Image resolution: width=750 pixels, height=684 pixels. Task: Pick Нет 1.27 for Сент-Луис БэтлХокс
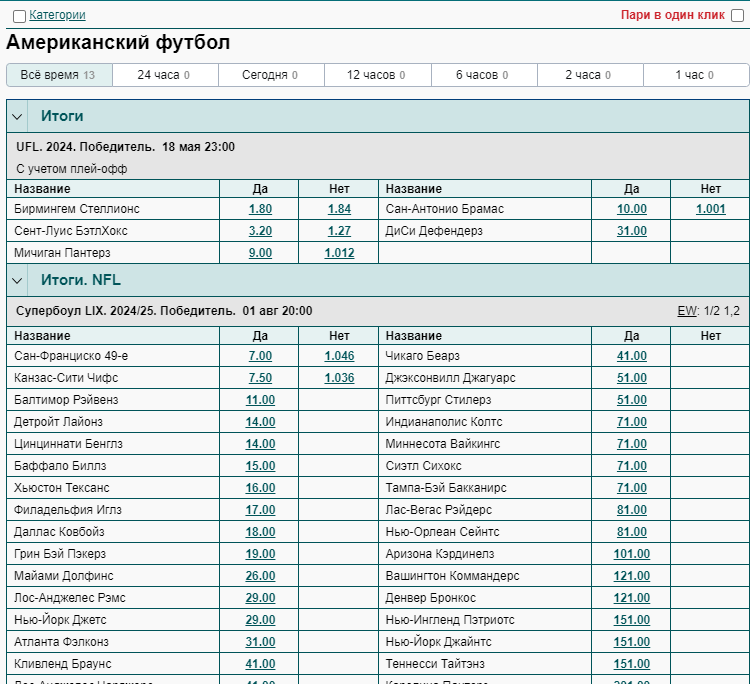(x=339, y=231)
